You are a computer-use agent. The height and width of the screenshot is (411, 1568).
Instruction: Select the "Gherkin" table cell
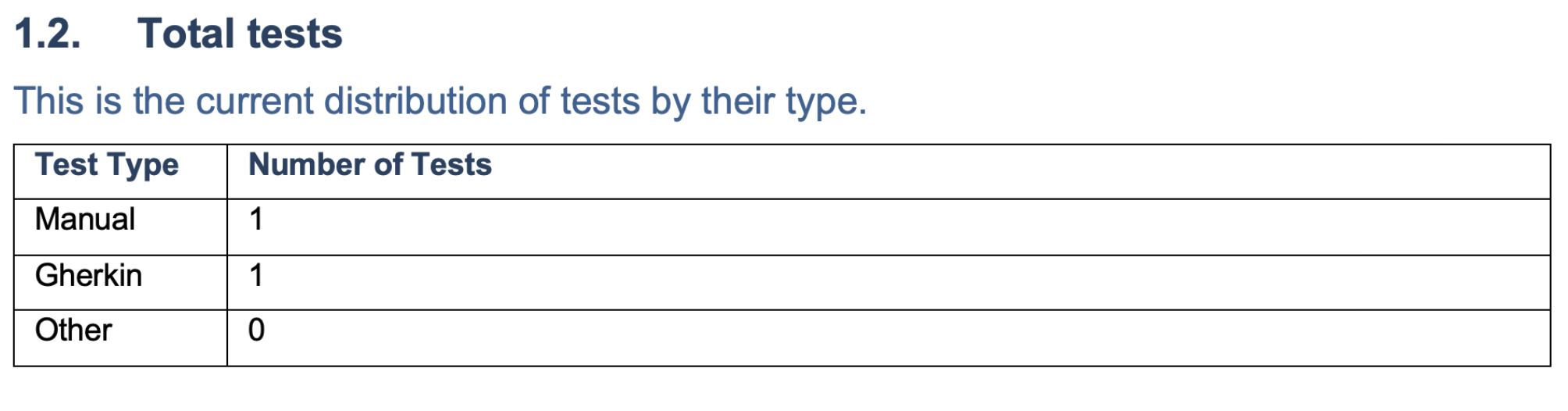click(120, 283)
